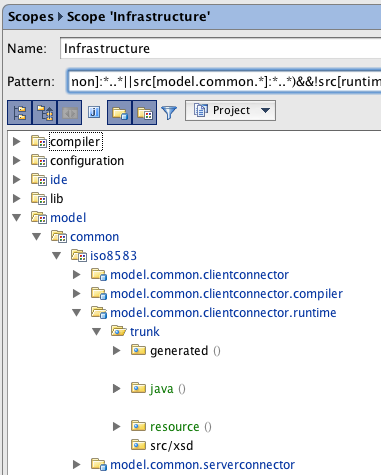The image size is (381, 475).
Task: Expand the resource folder
Action: pos(117,427)
